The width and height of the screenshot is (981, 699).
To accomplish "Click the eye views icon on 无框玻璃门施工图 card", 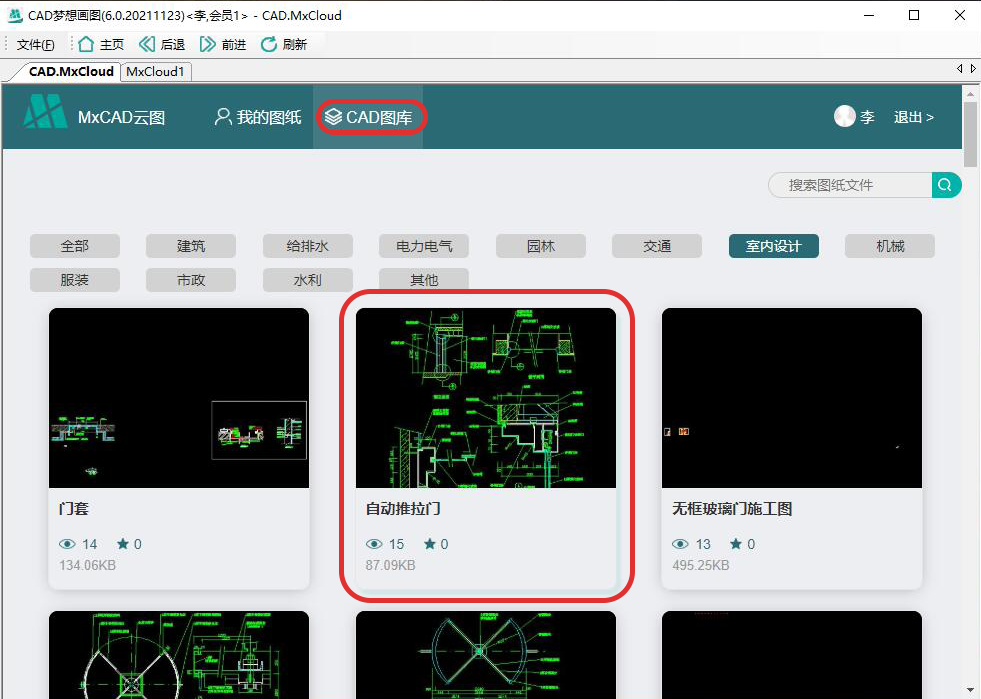I will pyautogui.click(x=680, y=544).
